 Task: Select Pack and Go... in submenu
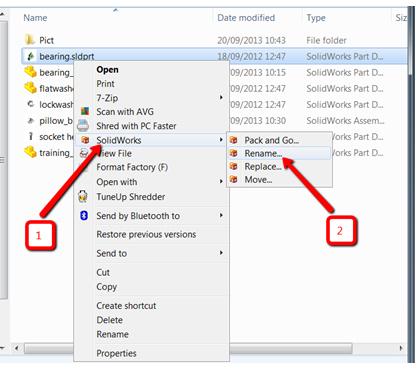point(272,140)
